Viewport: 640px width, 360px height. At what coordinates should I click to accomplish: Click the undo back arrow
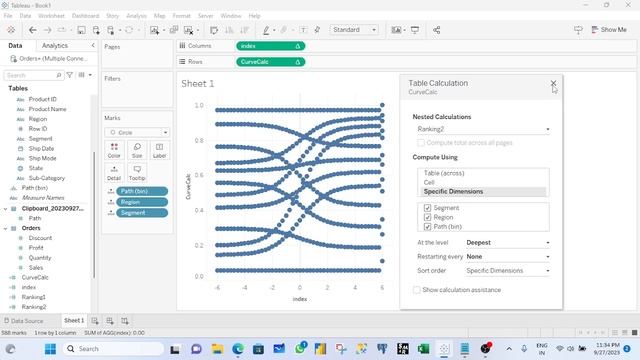point(33,30)
